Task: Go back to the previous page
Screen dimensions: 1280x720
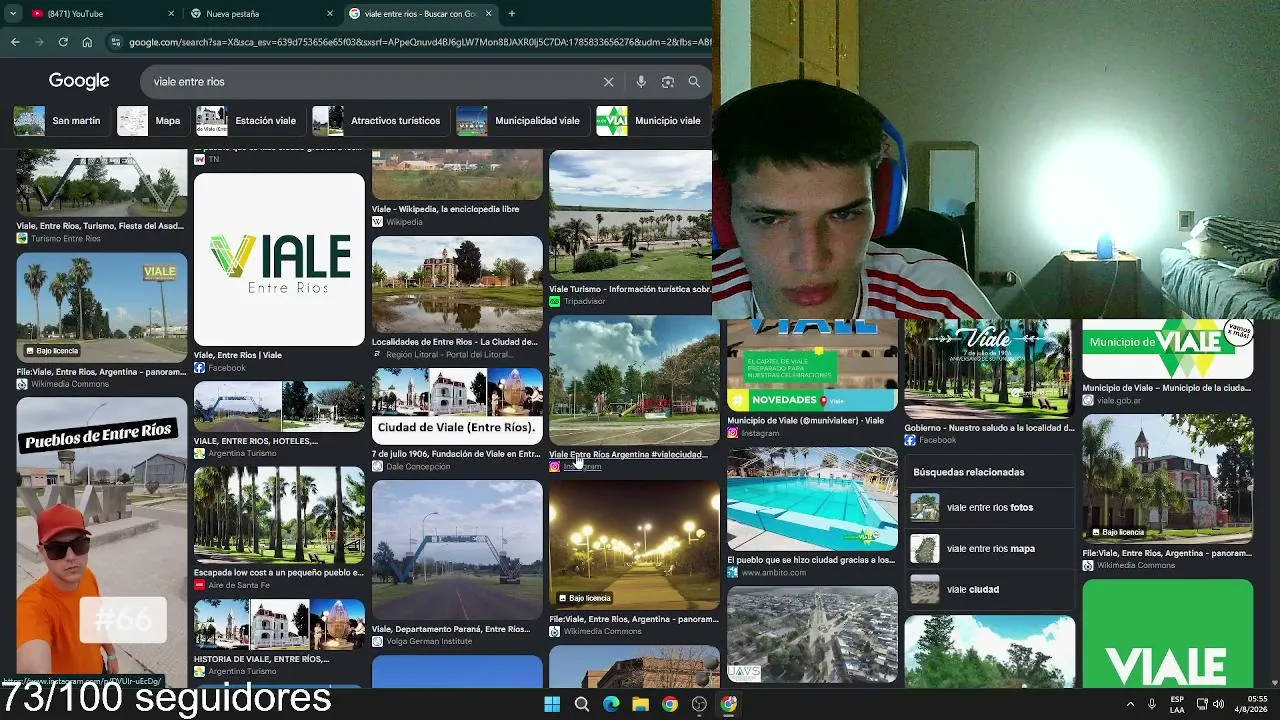Action: click(x=15, y=42)
